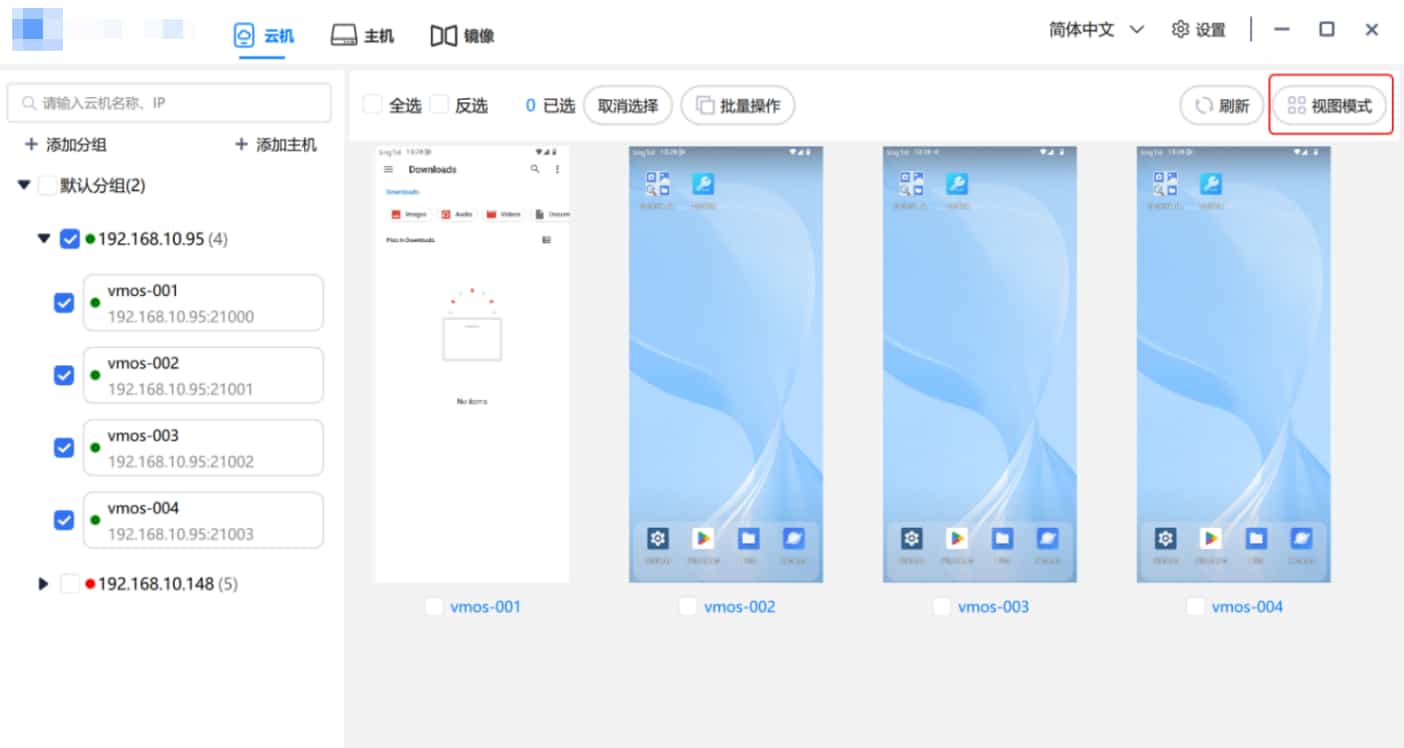The width and height of the screenshot is (1404, 748).
Task: Click the settings gear icon
Action: [1180, 30]
